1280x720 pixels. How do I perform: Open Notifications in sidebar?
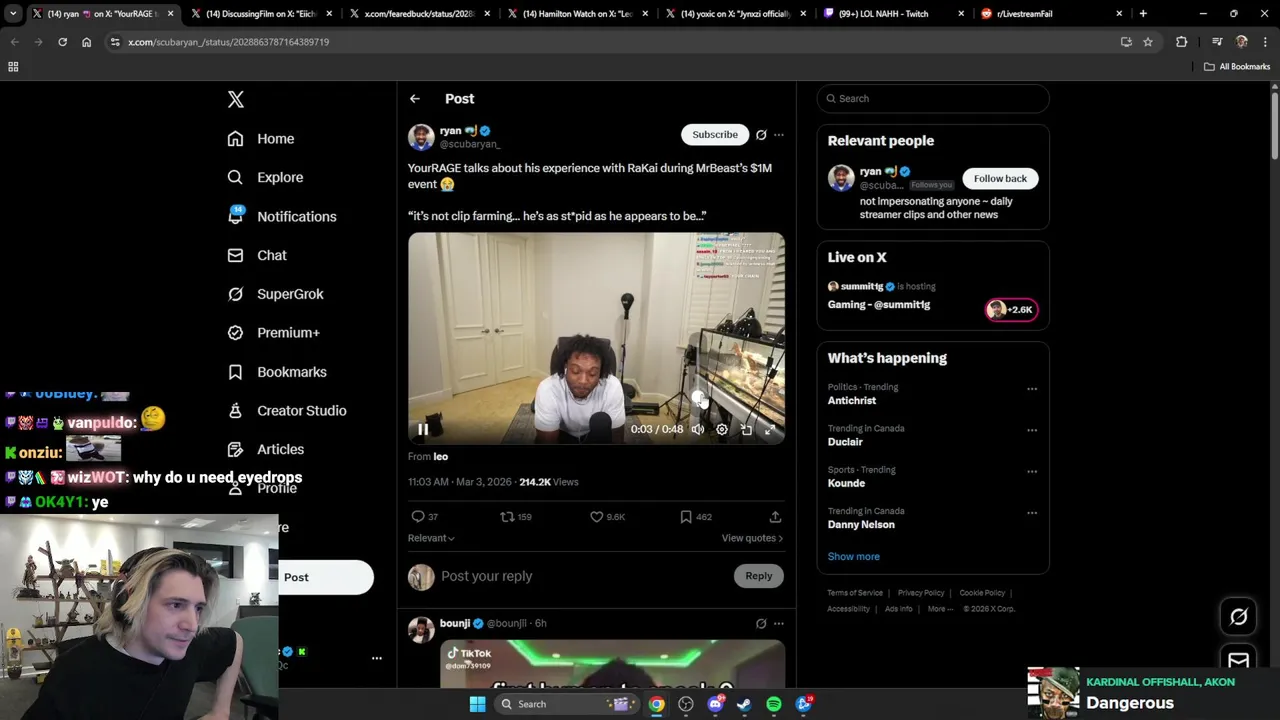pos(282,216)
